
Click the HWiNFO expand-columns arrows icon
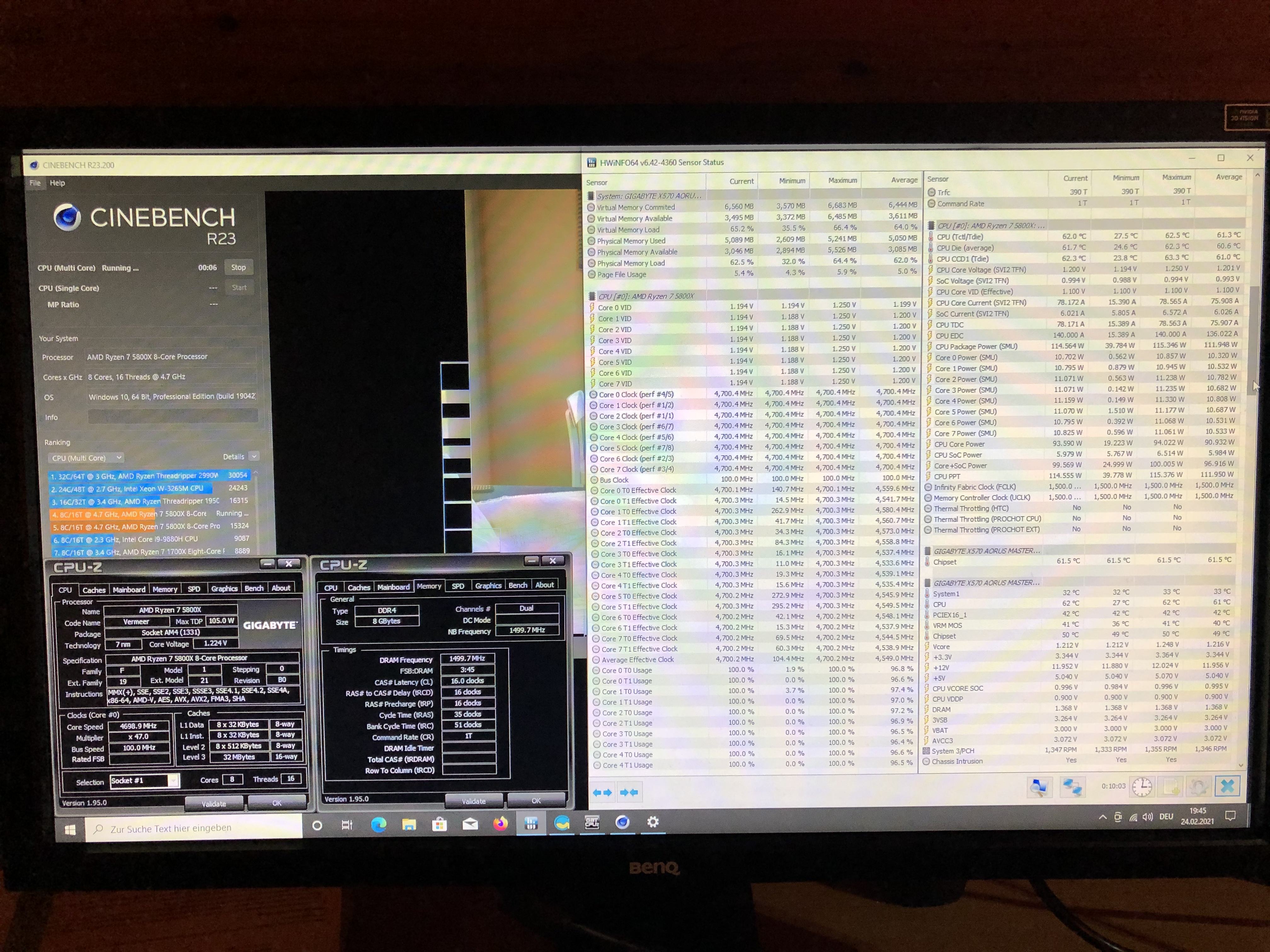[x=602, y=792]
